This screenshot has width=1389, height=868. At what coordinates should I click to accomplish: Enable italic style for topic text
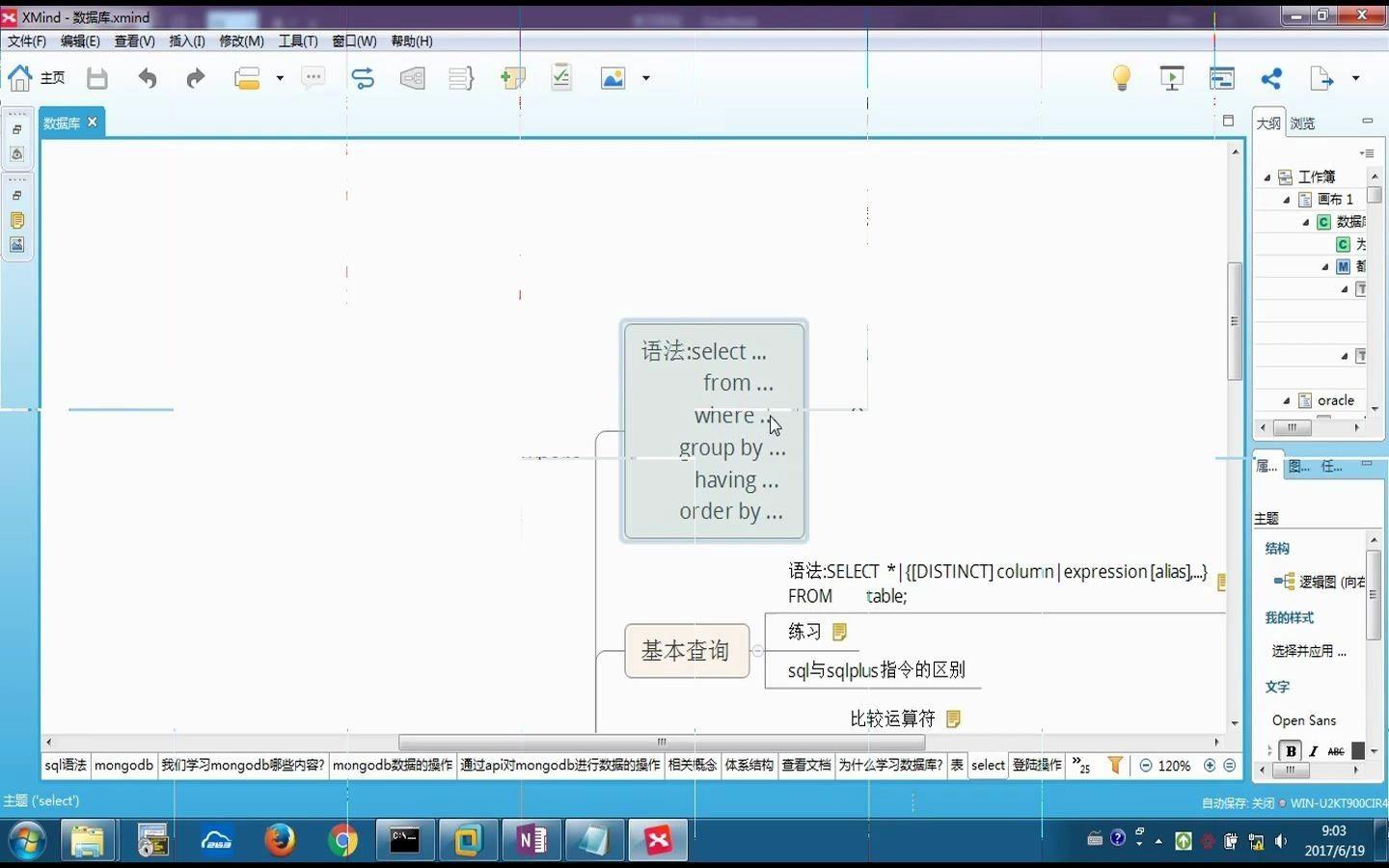click(1313, 750)
